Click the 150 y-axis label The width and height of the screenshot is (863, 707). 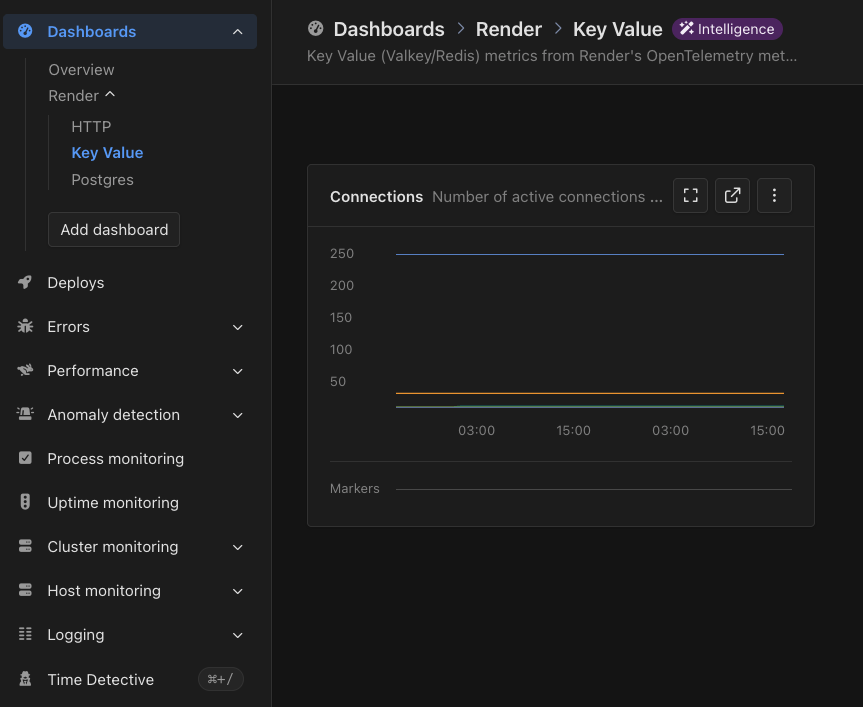[x=341, y=317]
